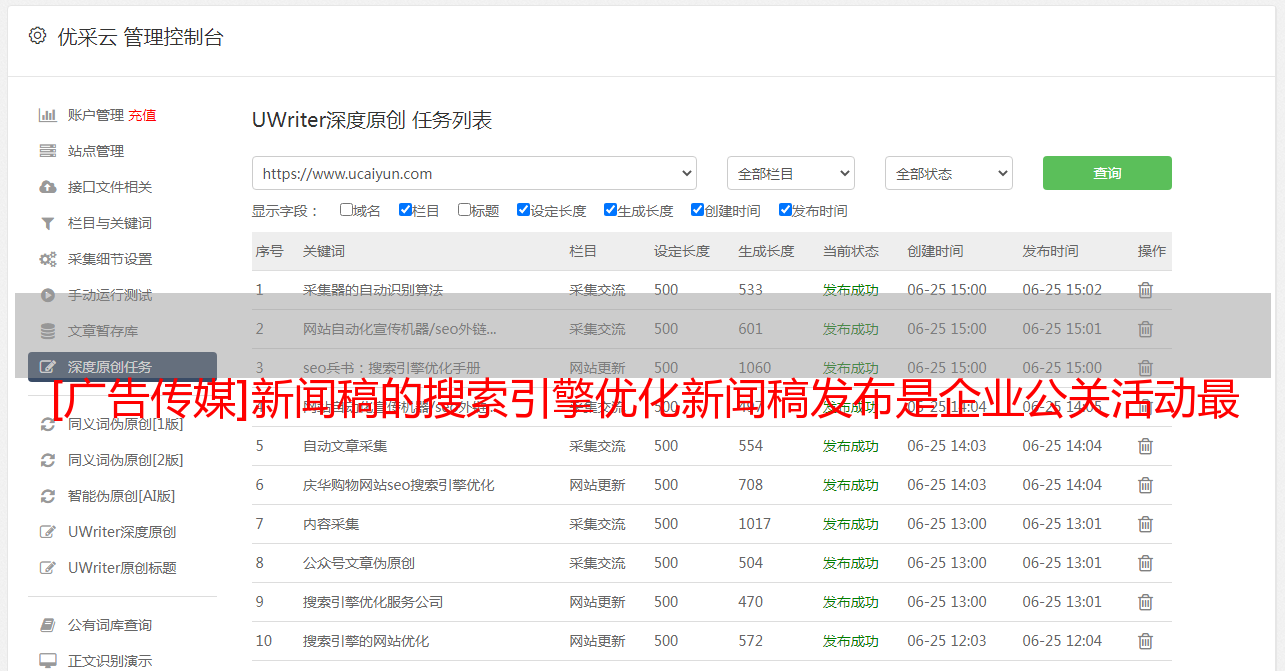The image size is (1285, 671).
Task: Click keyword 公众号文章伪原创
Action: pyautogui.click(x=359, y=563)
